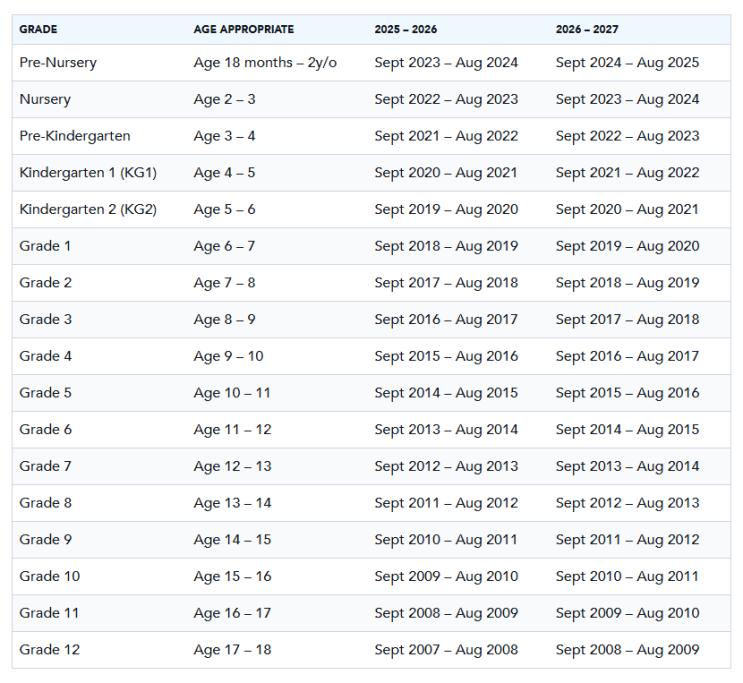Click the GRADE column header

coord(38,29)
